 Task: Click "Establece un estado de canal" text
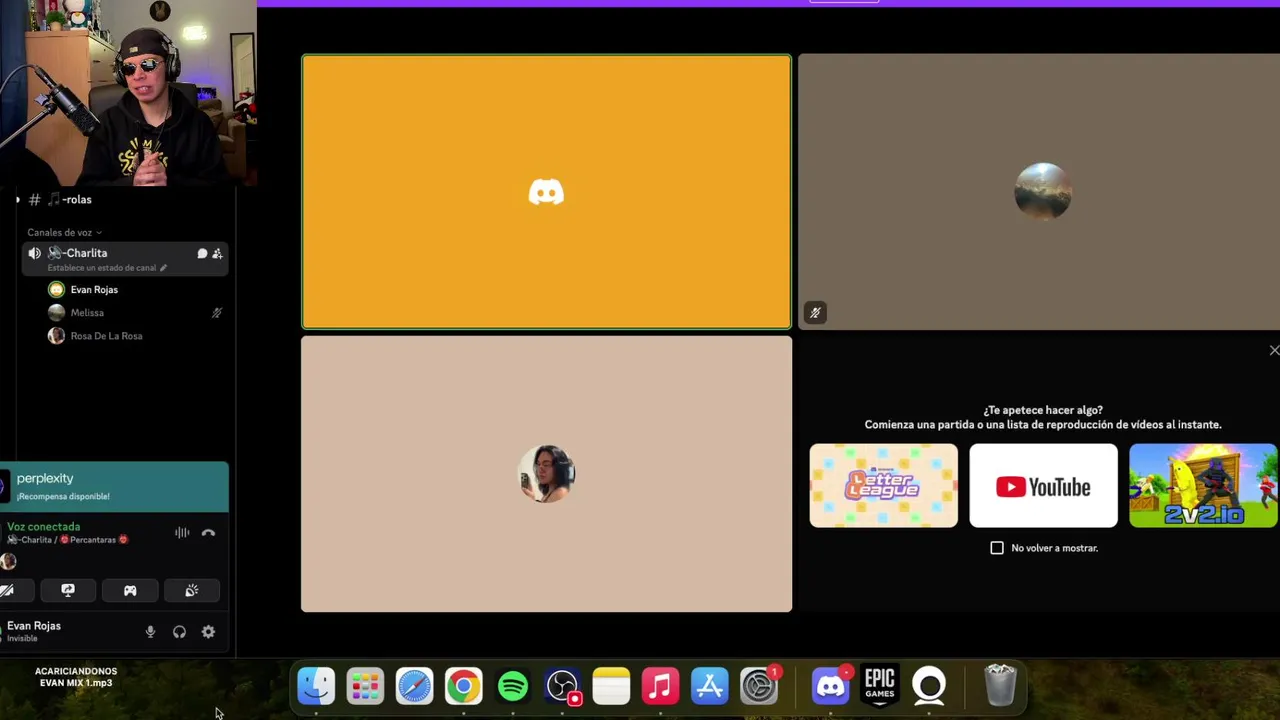pyautogui.click(x=101, y=268)
